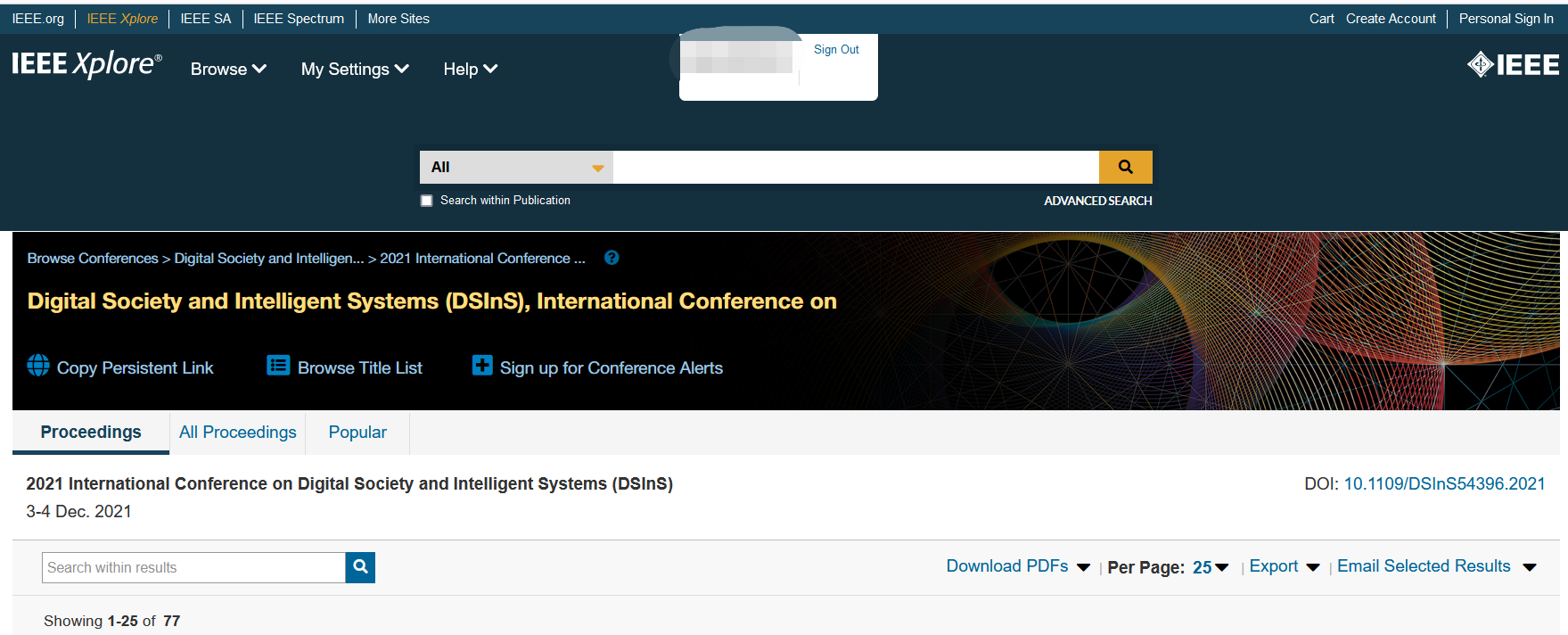This screenshot has width=1568, height=635.
Task: Click the Sign Out link
Action: pyautogui.click(x=836, y=50)
